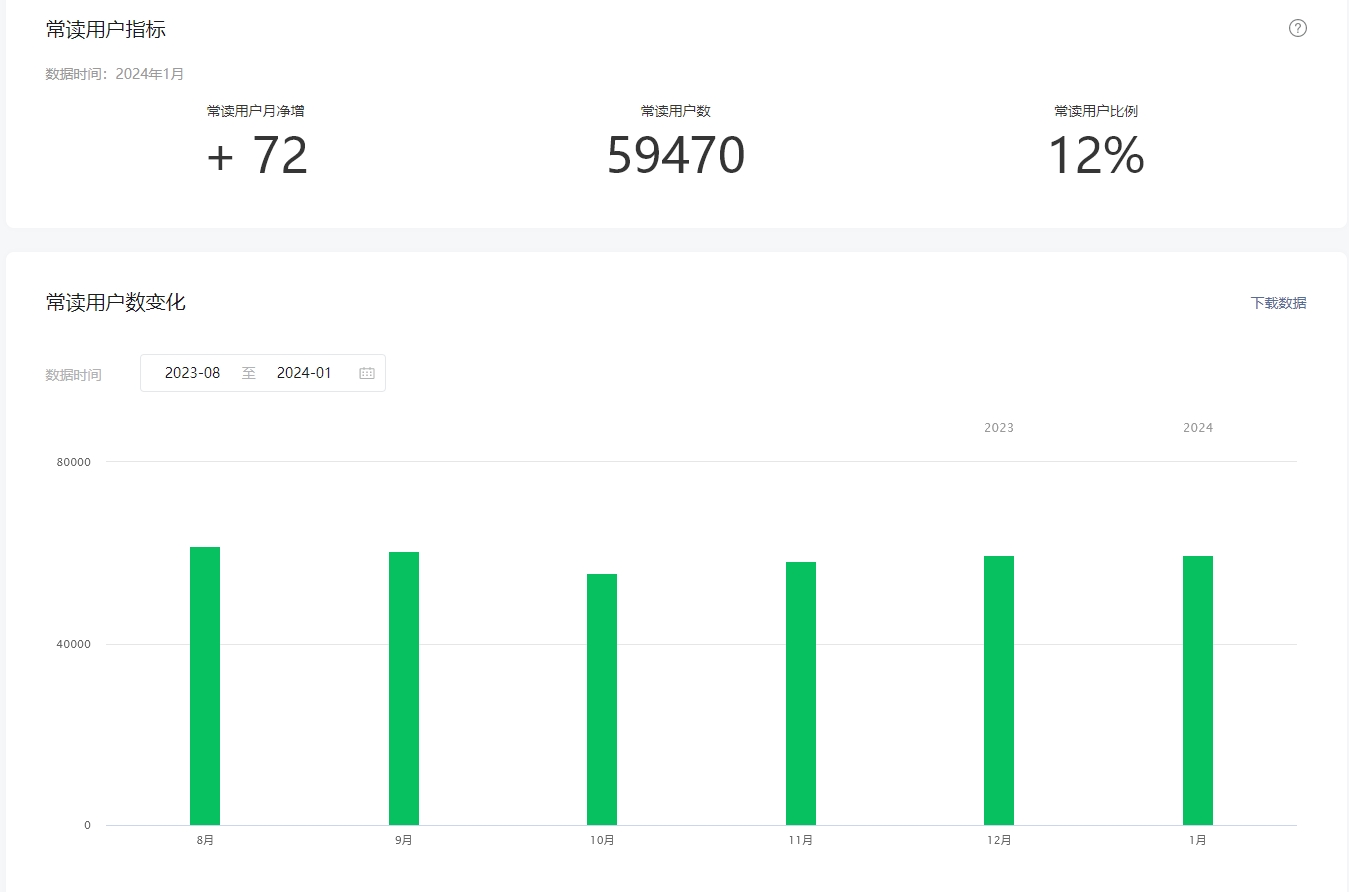Viewport: 1349px width, 892px height.
Task: Click the 59470 常读用户数 value
Action: [676, 157]
